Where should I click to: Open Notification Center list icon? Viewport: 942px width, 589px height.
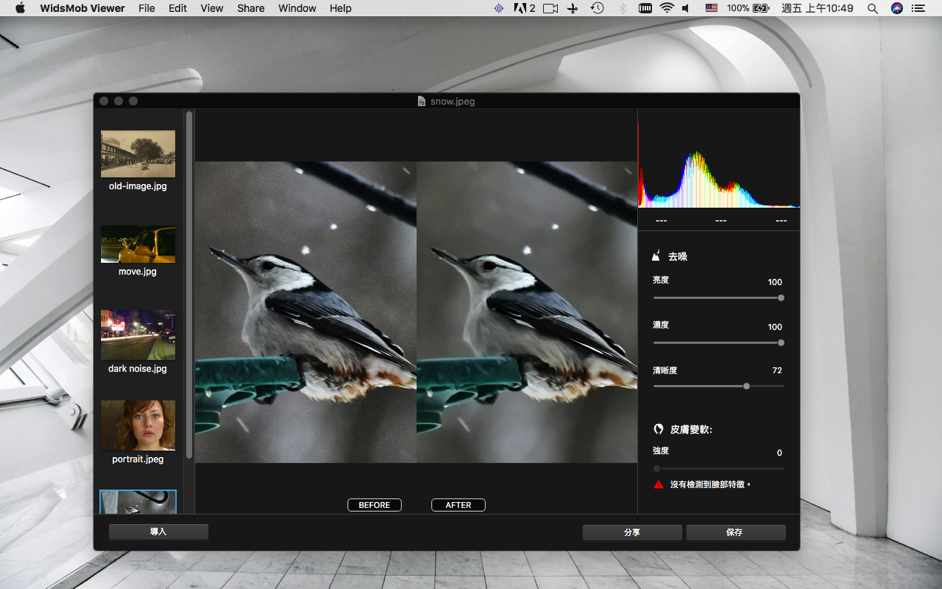918,8
